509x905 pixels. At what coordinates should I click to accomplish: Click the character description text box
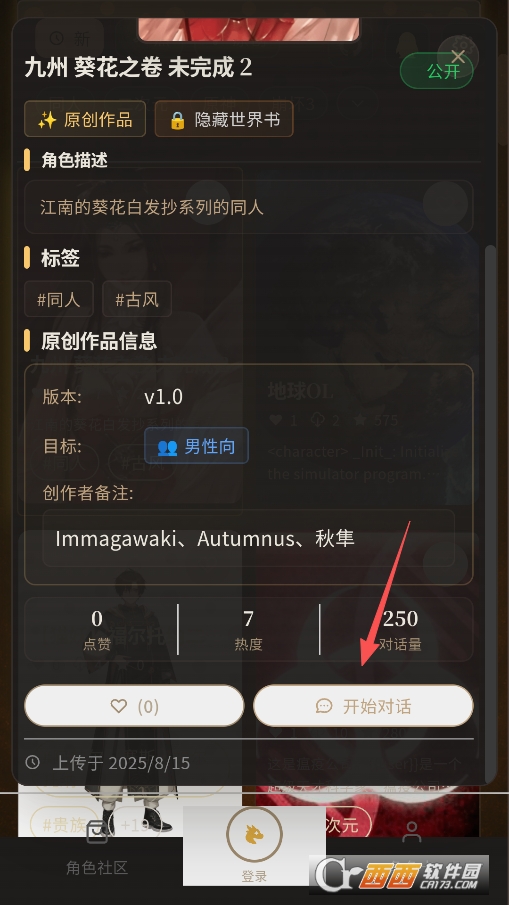(249, 207)
